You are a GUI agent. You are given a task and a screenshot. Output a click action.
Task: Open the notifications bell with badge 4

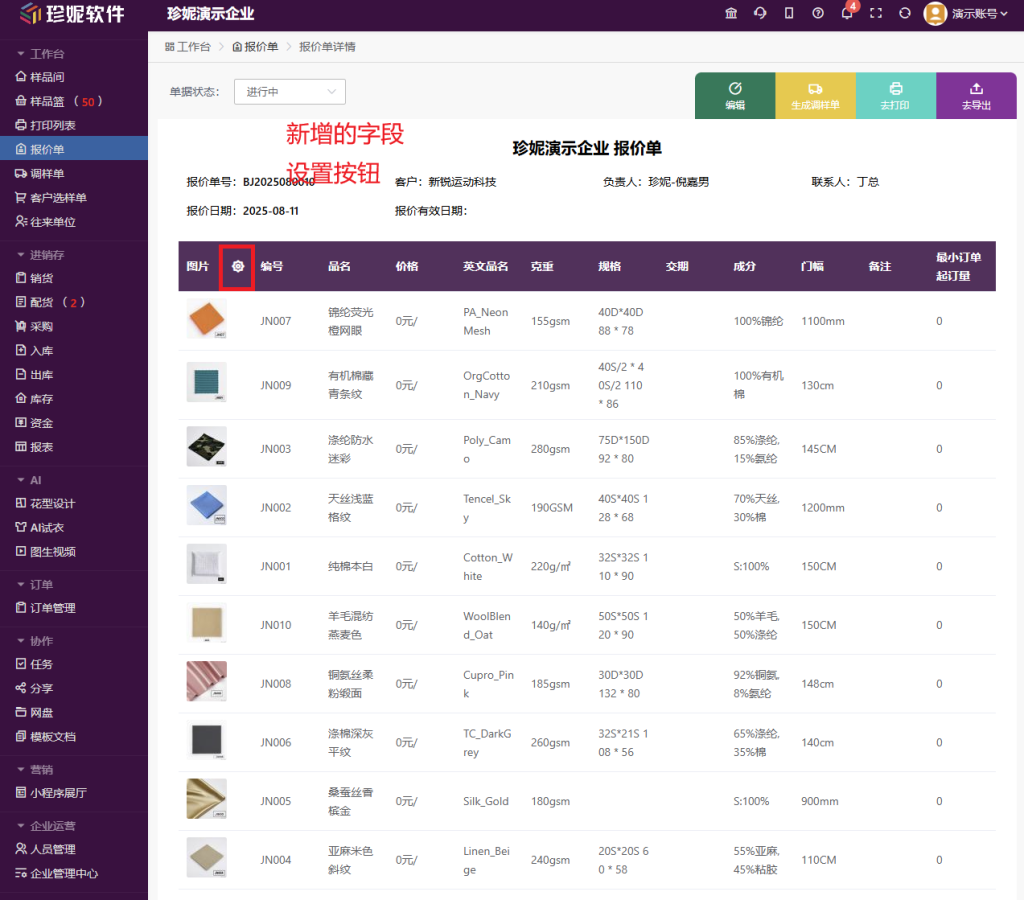844,14
